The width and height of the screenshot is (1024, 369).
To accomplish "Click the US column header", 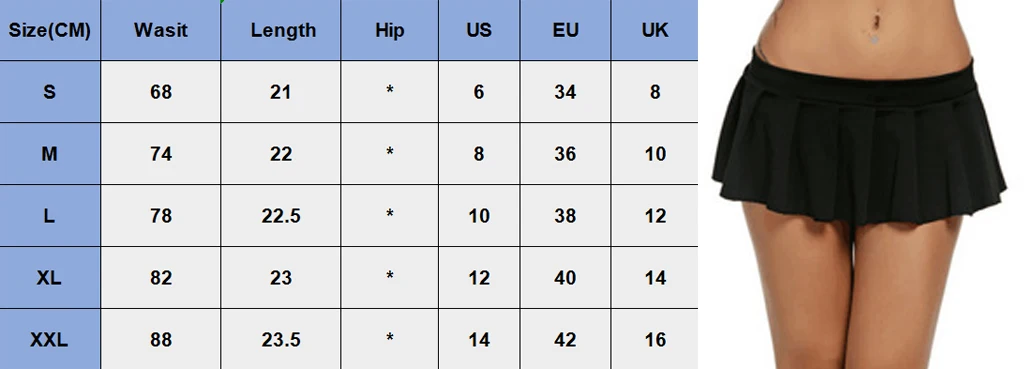I will pos(479,30).
